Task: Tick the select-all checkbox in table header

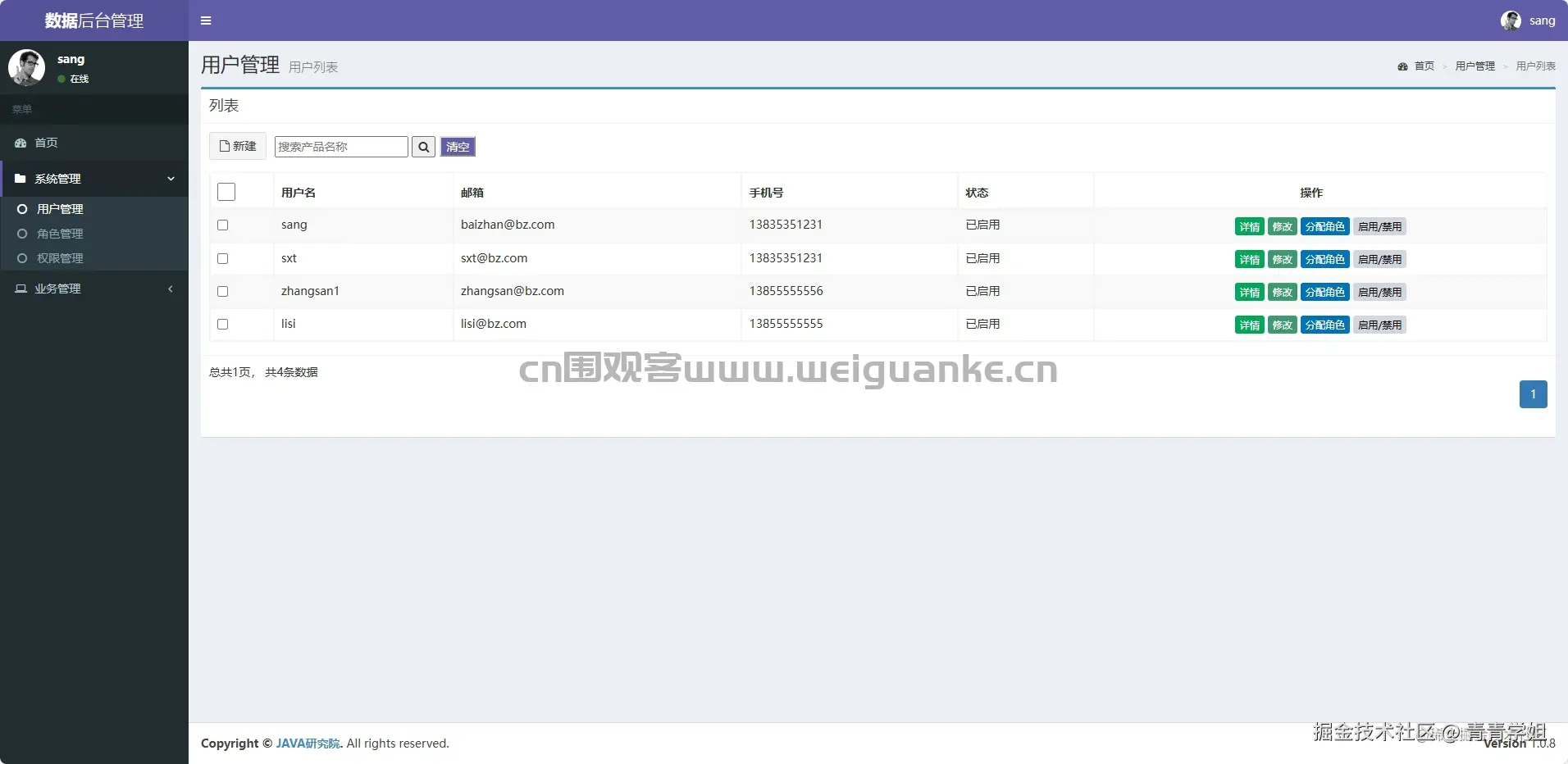Action: pos(226,192)
